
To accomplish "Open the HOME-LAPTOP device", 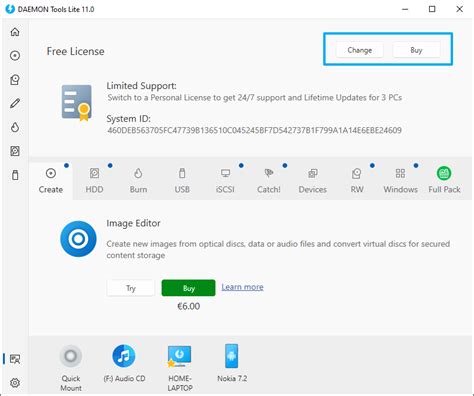I will (x=180, y=368).
